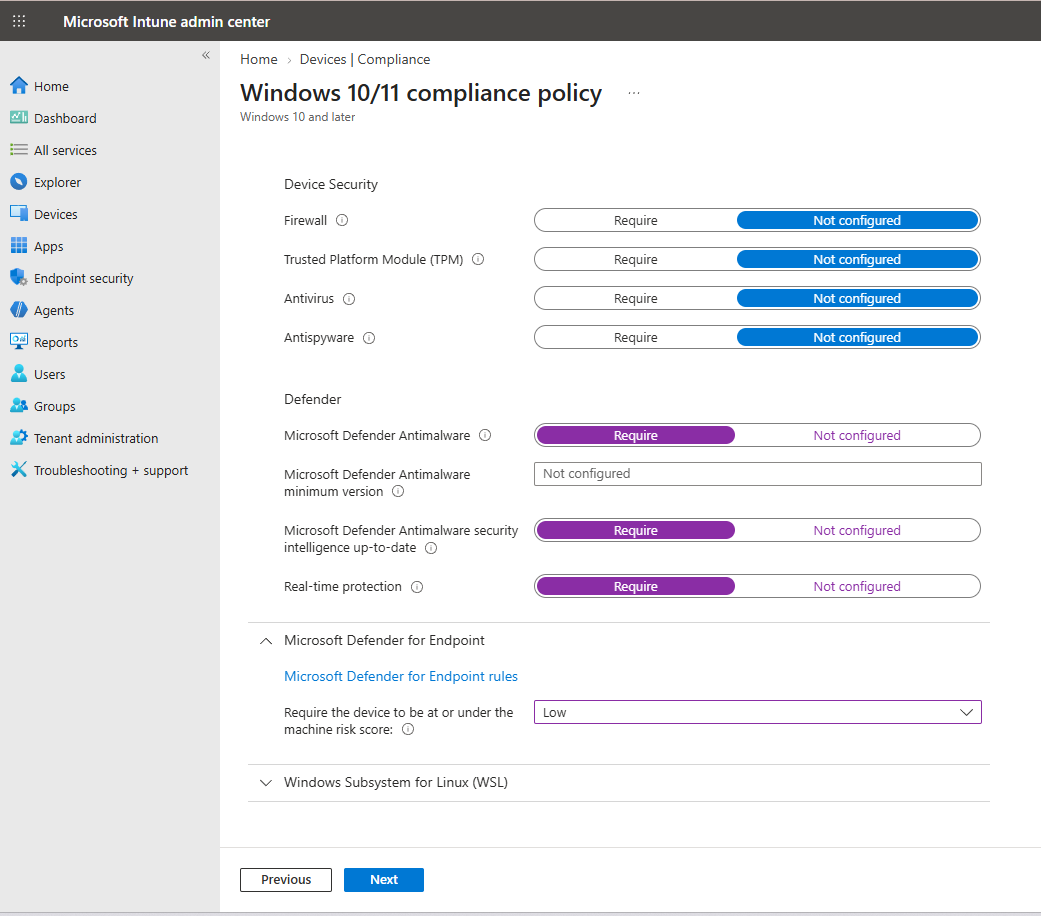The width and height of the screenshot is (1041, 916).
Task: Set Microsoft Defender Antimalware to Not configured
Action: (857, 435)
